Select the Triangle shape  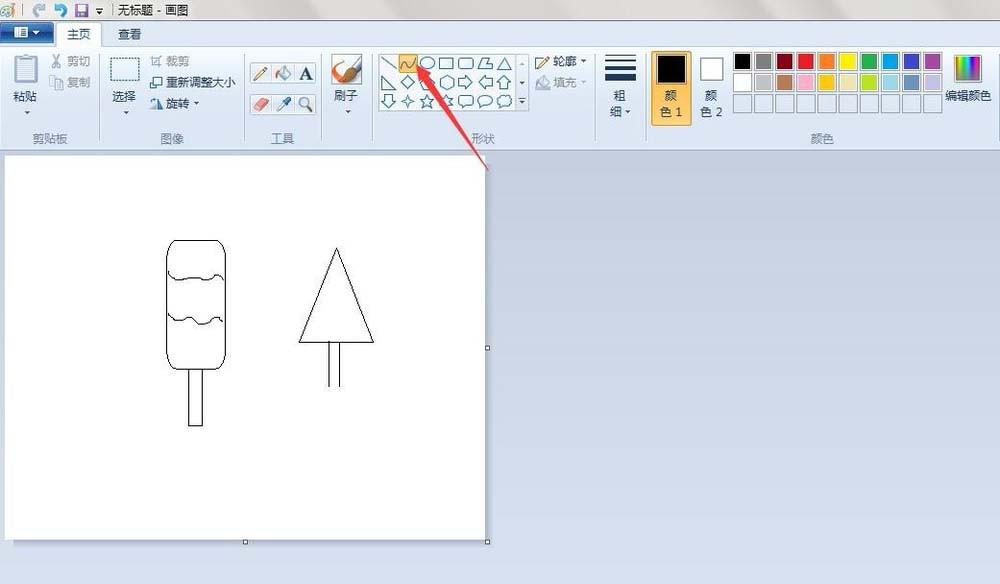pos(504,63)
